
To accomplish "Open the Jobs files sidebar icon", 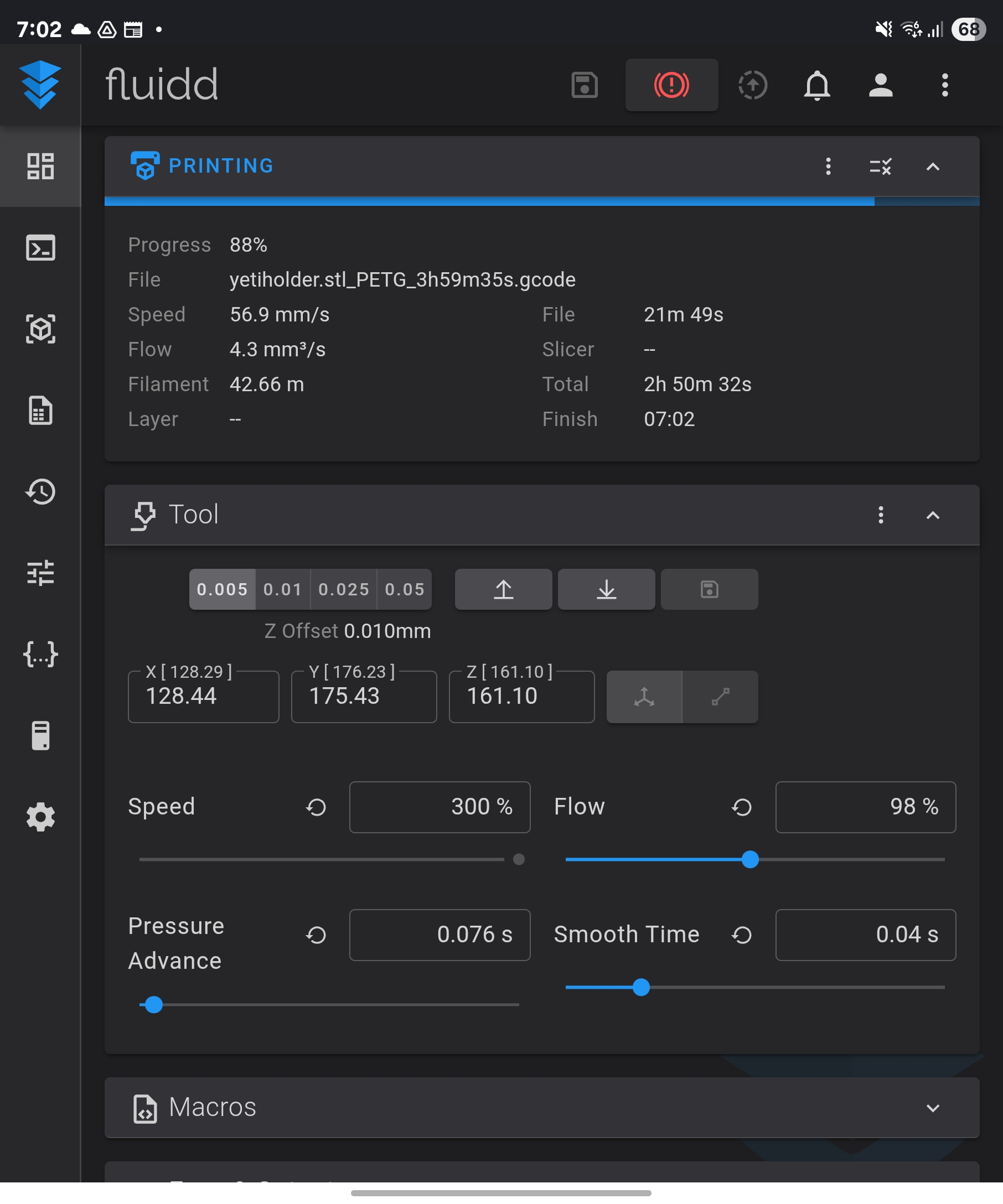I will click(40, 411).
